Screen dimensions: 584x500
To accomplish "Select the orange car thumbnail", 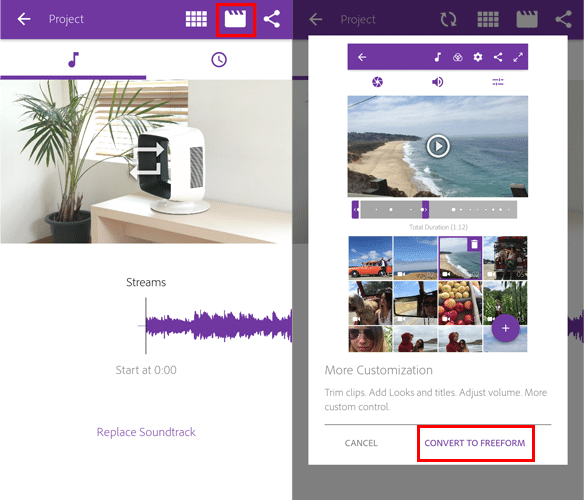I will (x=370, y=258).
